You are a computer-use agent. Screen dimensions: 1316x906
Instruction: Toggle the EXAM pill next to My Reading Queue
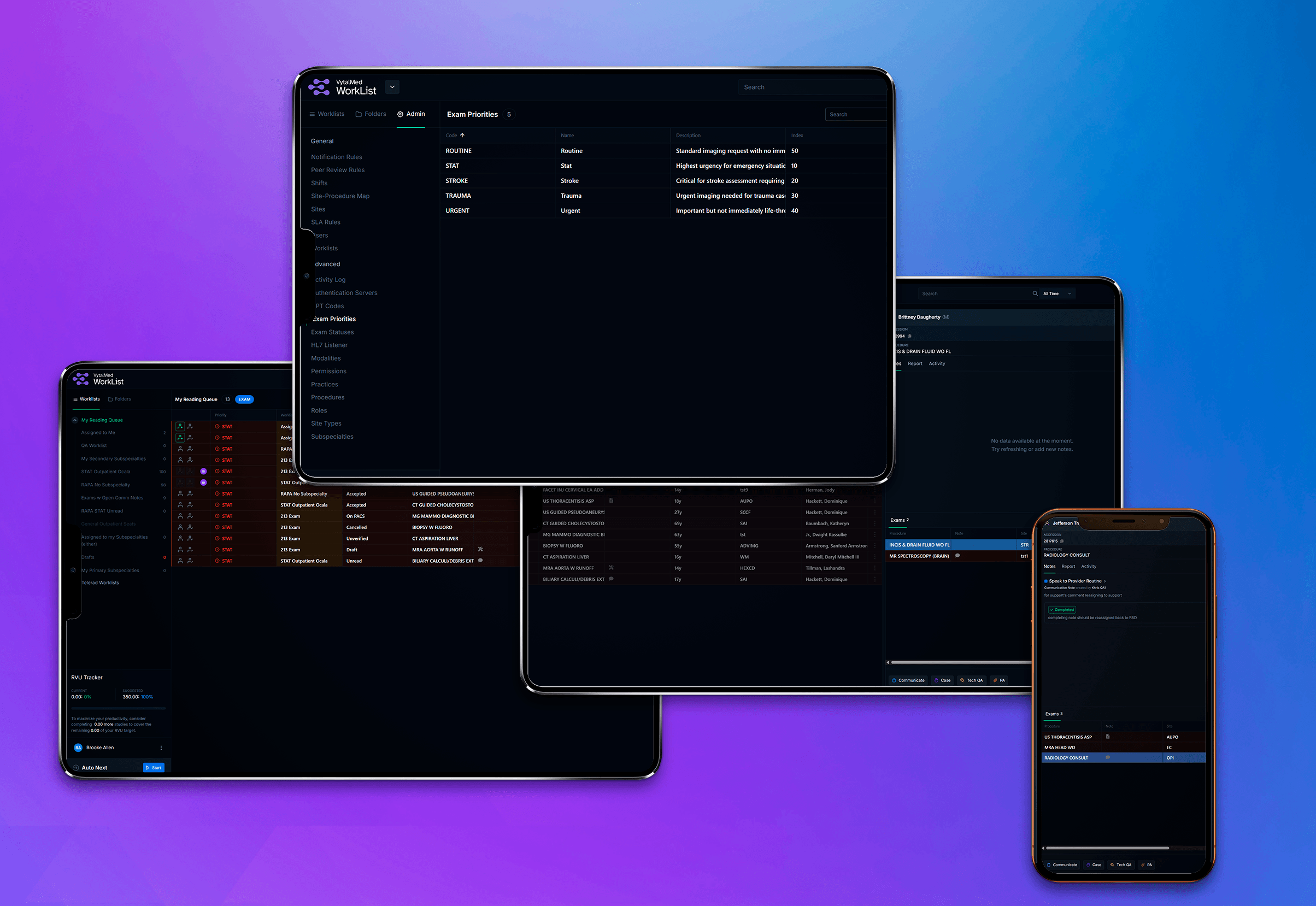click(244, 399)
